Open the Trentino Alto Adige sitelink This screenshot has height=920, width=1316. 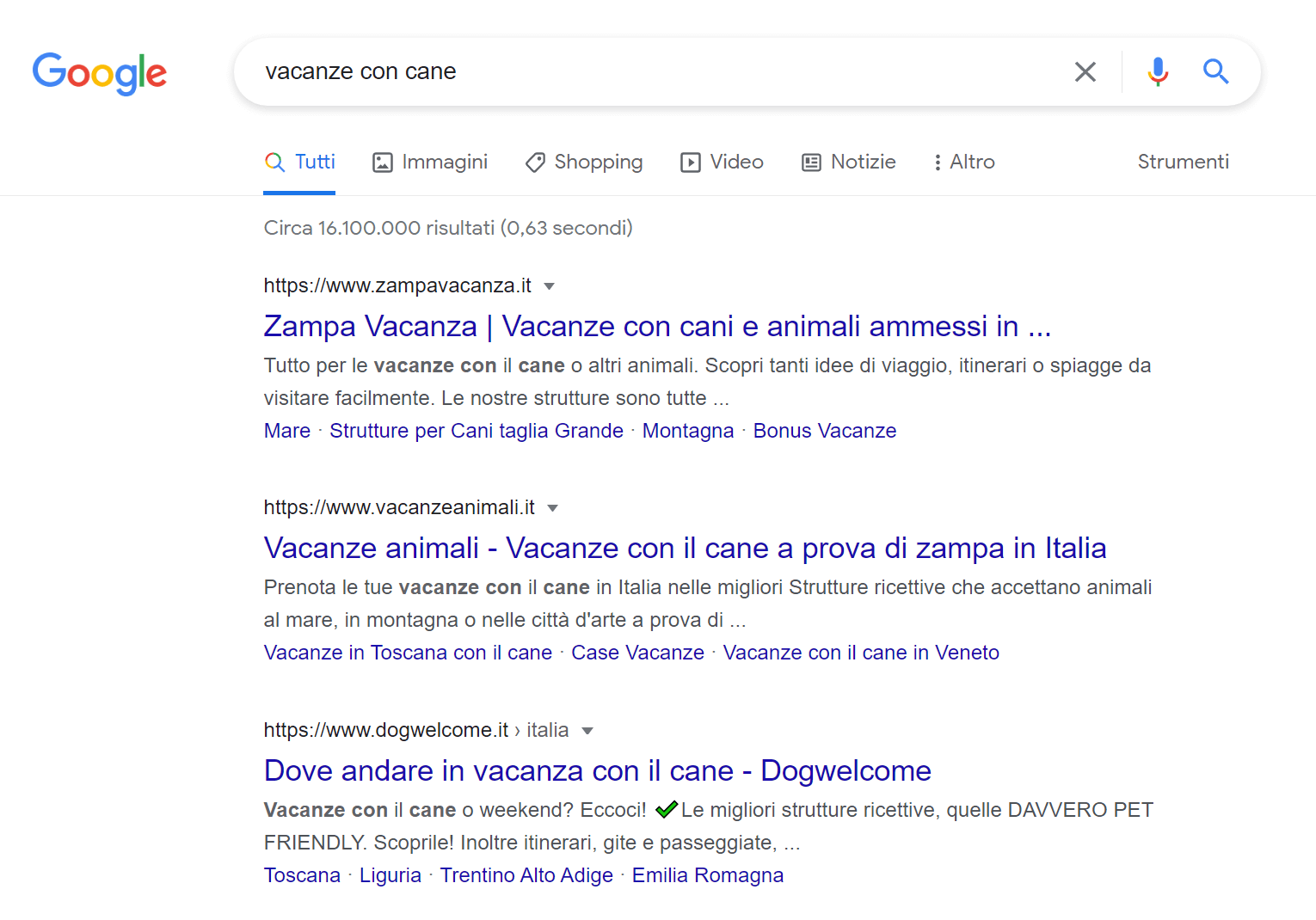(x=526, y=875)
